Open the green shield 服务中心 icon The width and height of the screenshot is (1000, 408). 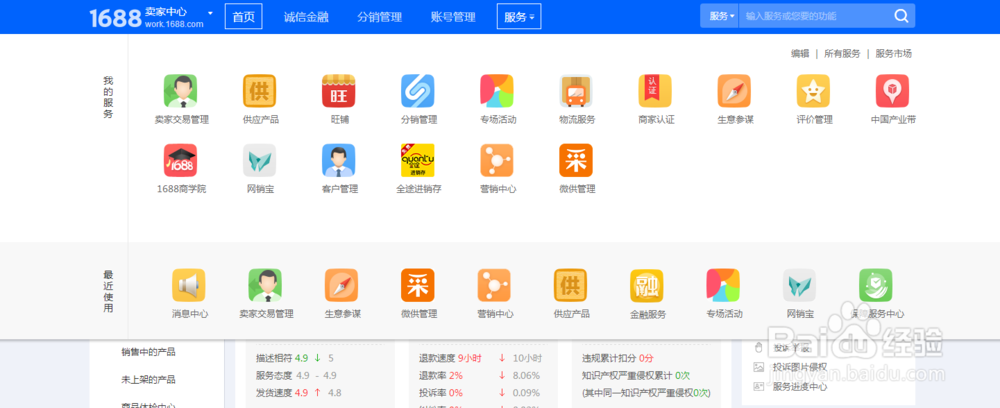tap(876, 285)
